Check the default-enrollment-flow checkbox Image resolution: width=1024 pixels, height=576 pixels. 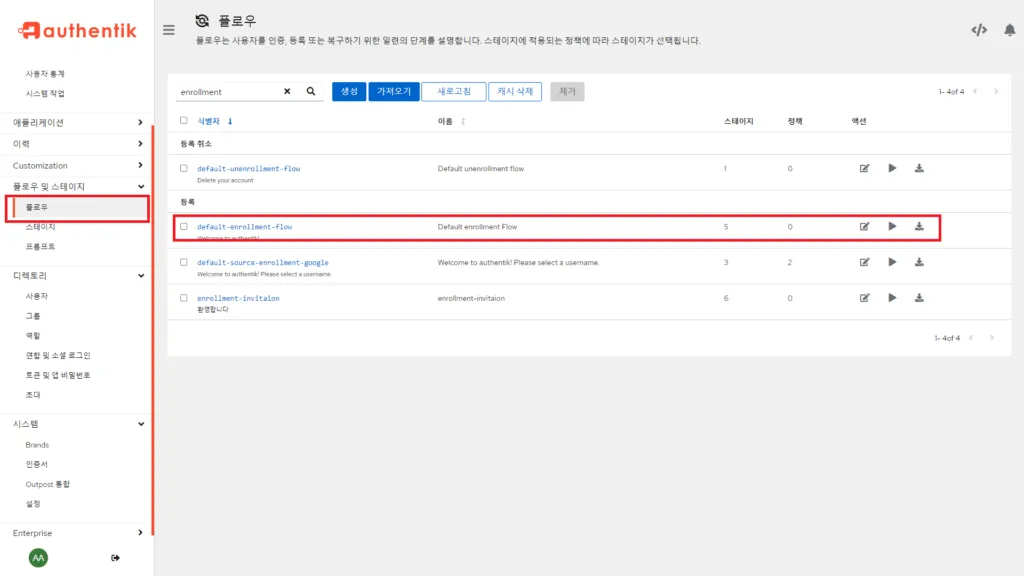click(184, 226)
